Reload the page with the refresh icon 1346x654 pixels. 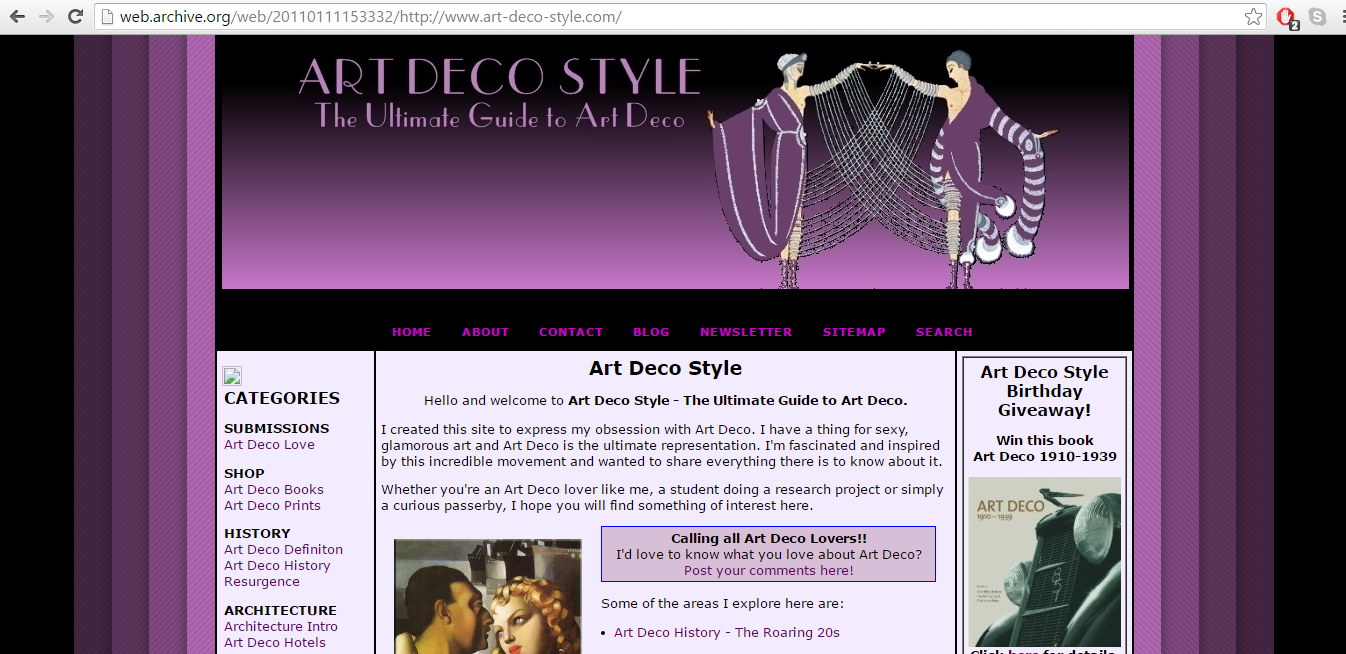coord(76,17)
